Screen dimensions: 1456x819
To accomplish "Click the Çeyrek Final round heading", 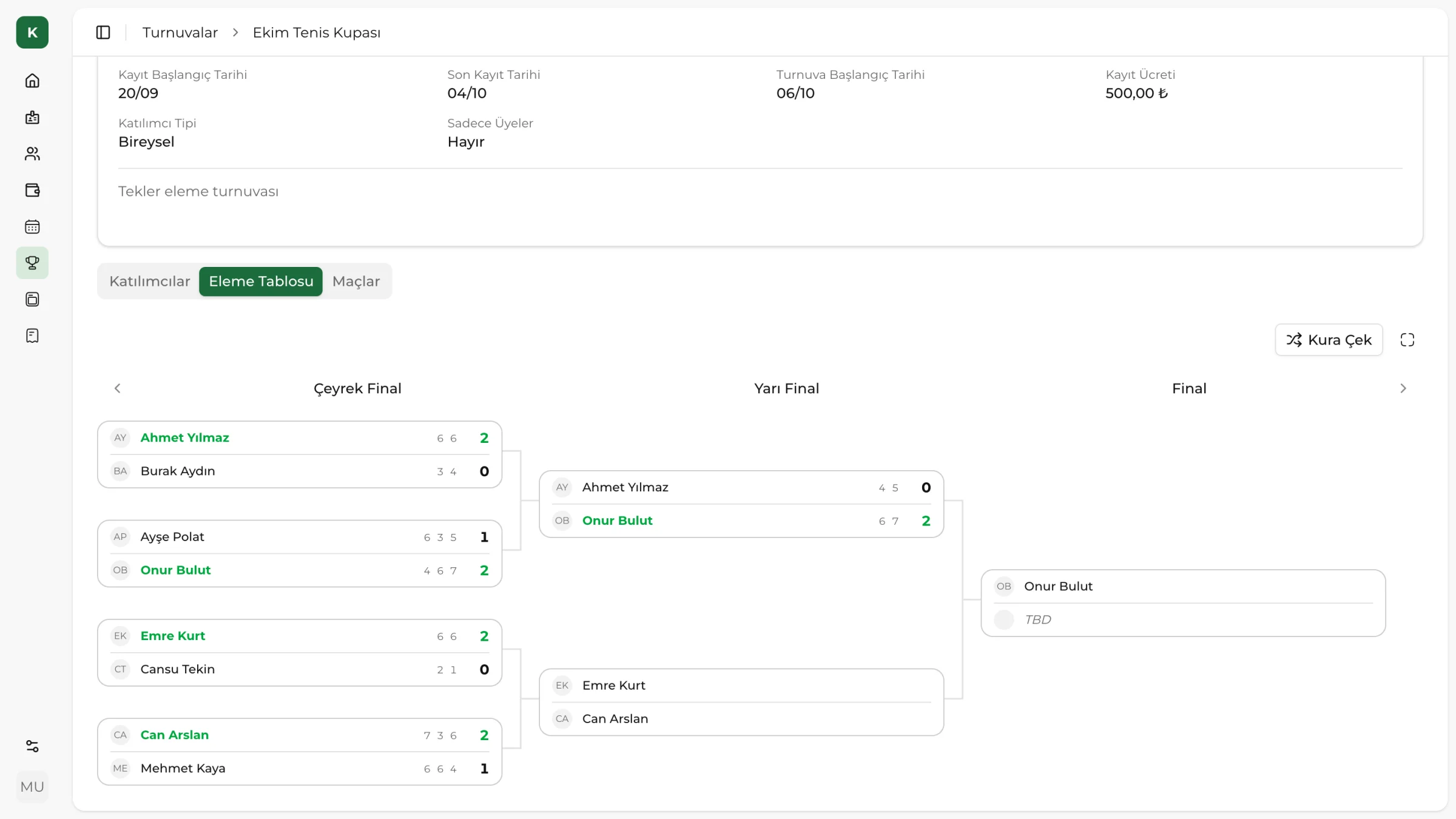I will (357, 388).
